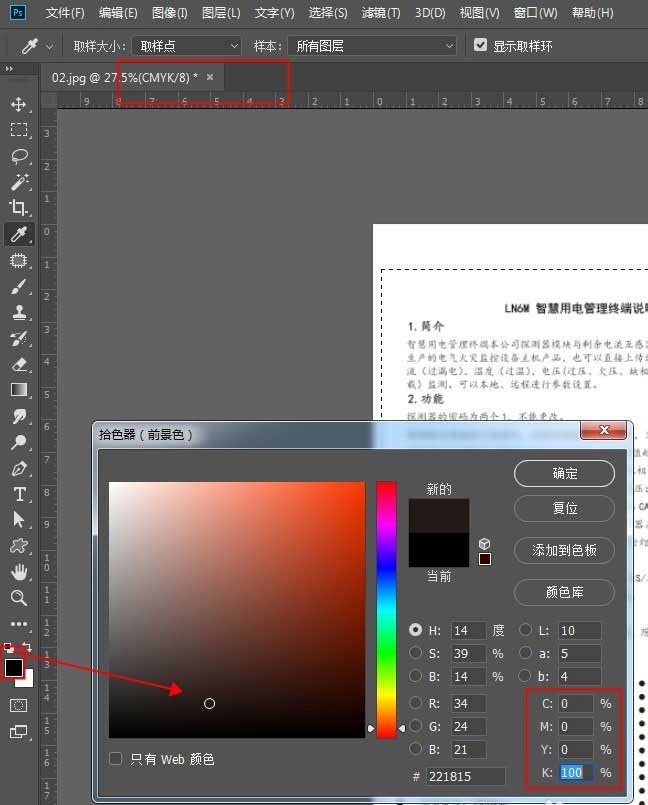Image resolution: width=648 pixels, height=805 pixels.
Task: Select the Crop tool
Action: (18, 208)
